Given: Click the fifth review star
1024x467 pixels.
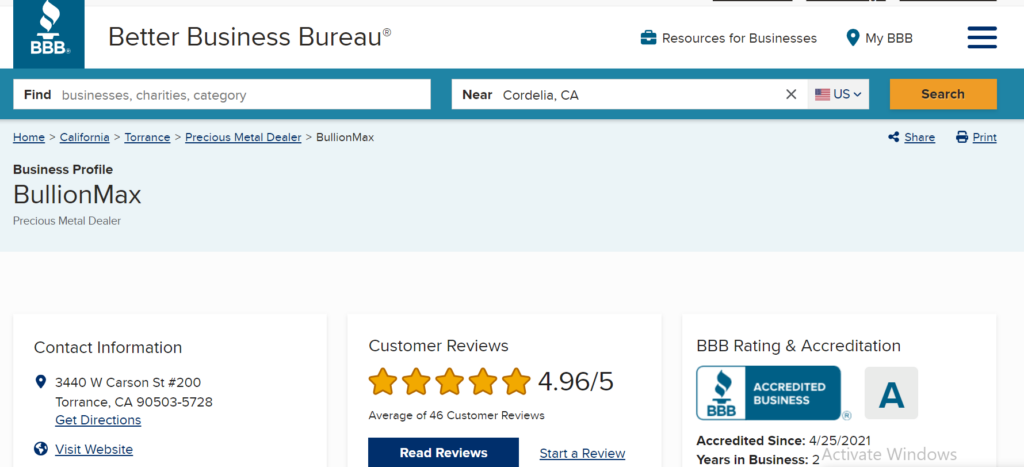Looking at the screenshot, I should point(517,381).
